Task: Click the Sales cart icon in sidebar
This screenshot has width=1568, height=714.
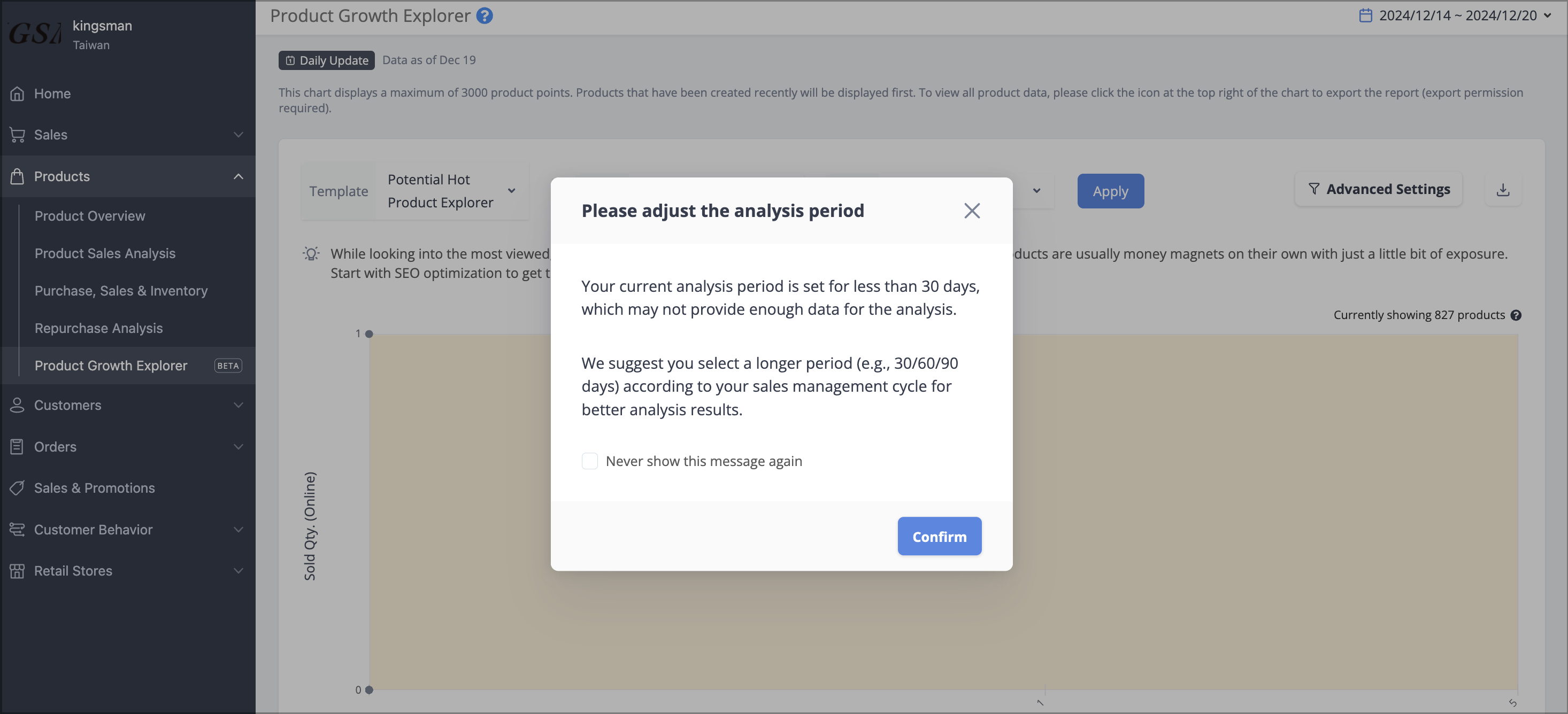Action: [17, 135]
